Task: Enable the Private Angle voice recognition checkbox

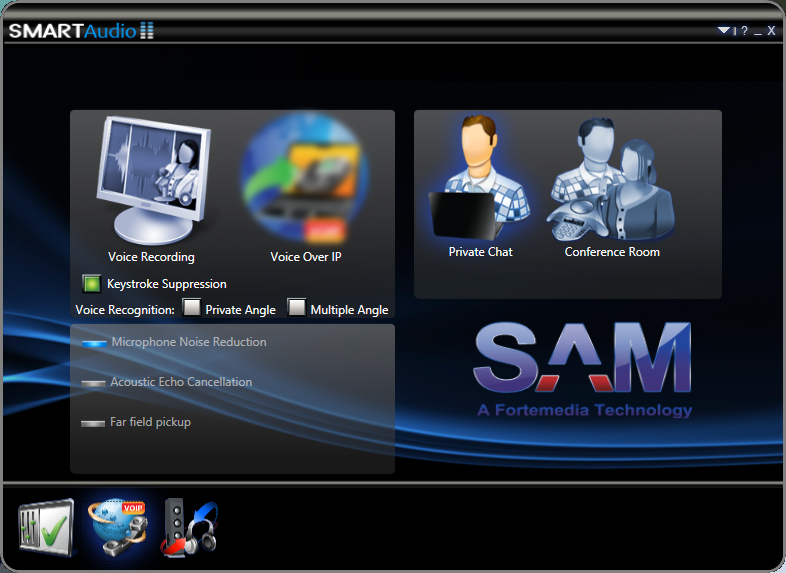Action: tap(191, 307)
